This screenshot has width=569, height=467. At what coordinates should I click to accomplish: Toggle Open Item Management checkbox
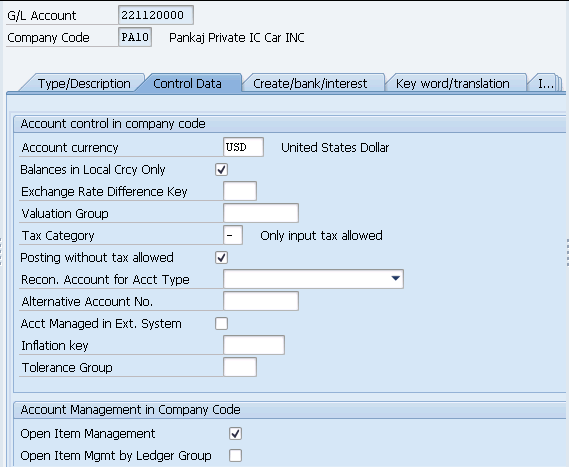(236, 433)
